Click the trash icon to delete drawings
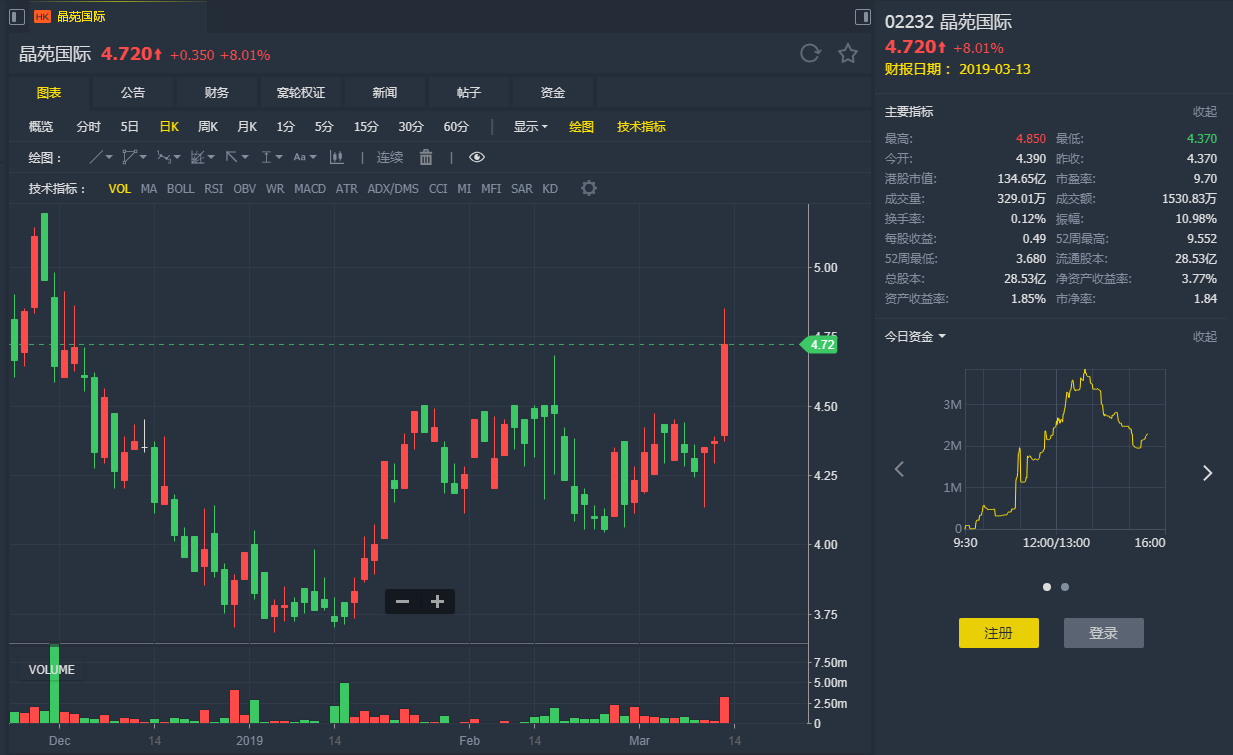1233x755 pixels. 426,157
